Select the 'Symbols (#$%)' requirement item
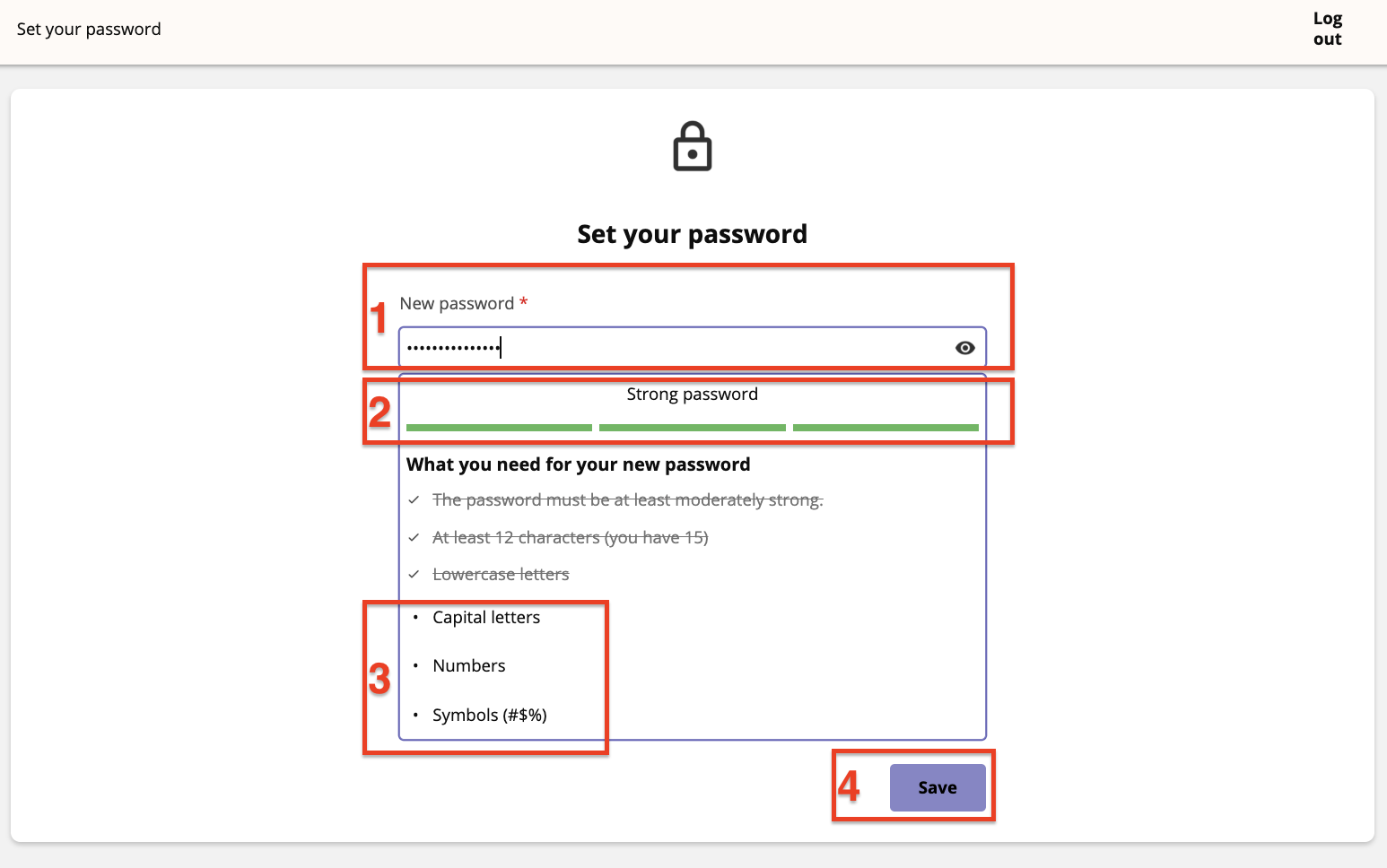The height and width of the screenshot is (868, 1387). point(490,715)
